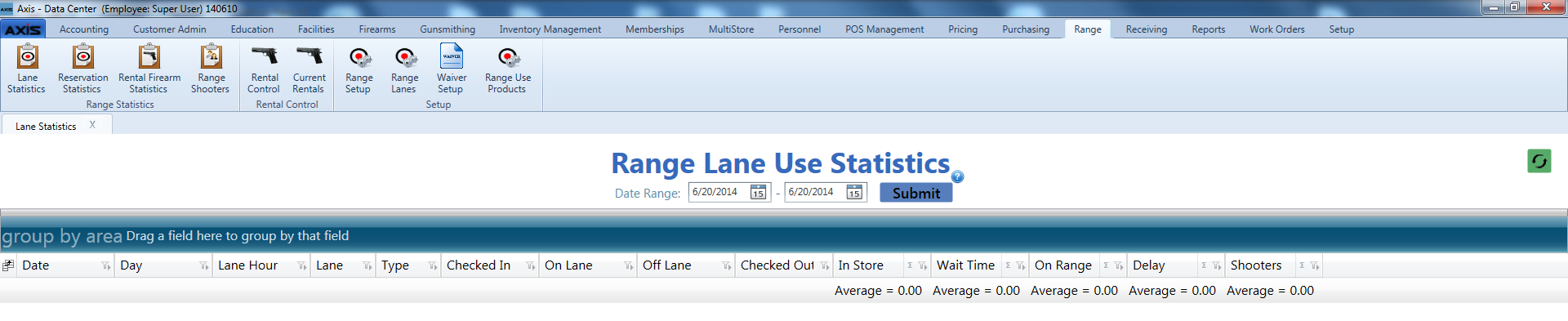Click the Submit button
Viewport: 1568px width, 321px height.
coord(915,193)
